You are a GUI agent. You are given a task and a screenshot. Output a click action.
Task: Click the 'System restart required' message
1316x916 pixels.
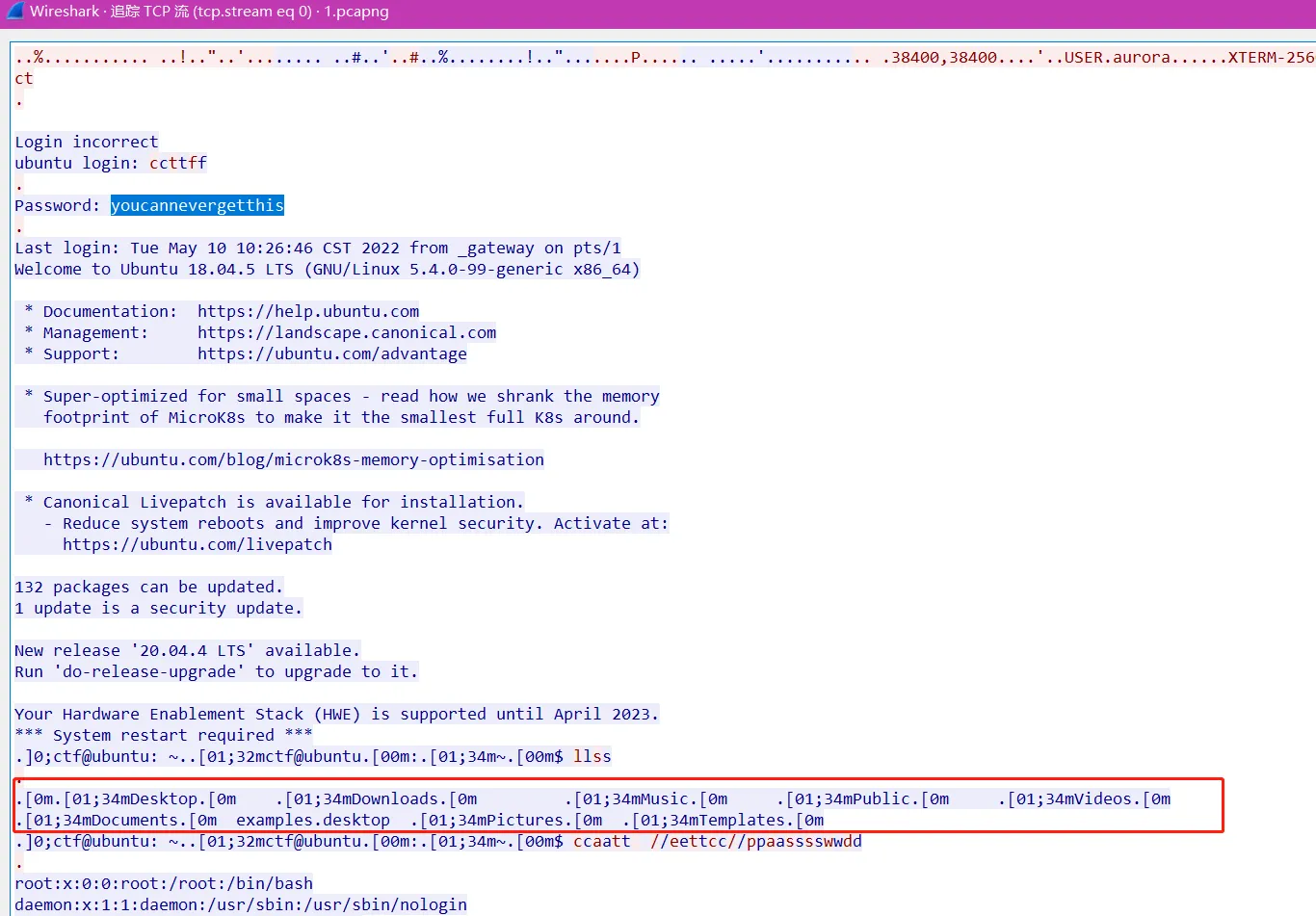163,735
